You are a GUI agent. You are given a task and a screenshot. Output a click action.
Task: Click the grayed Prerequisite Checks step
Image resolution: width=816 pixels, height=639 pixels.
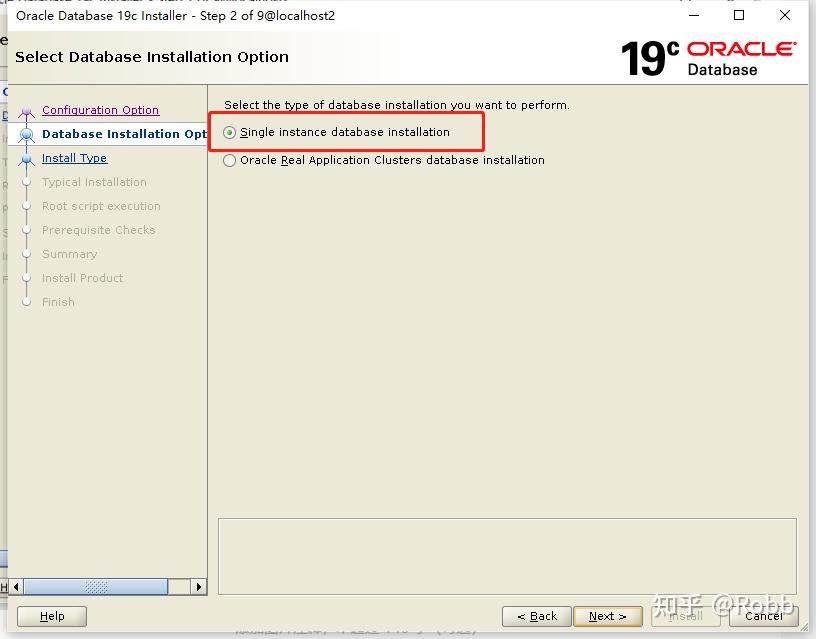click(x=98, y=230)
